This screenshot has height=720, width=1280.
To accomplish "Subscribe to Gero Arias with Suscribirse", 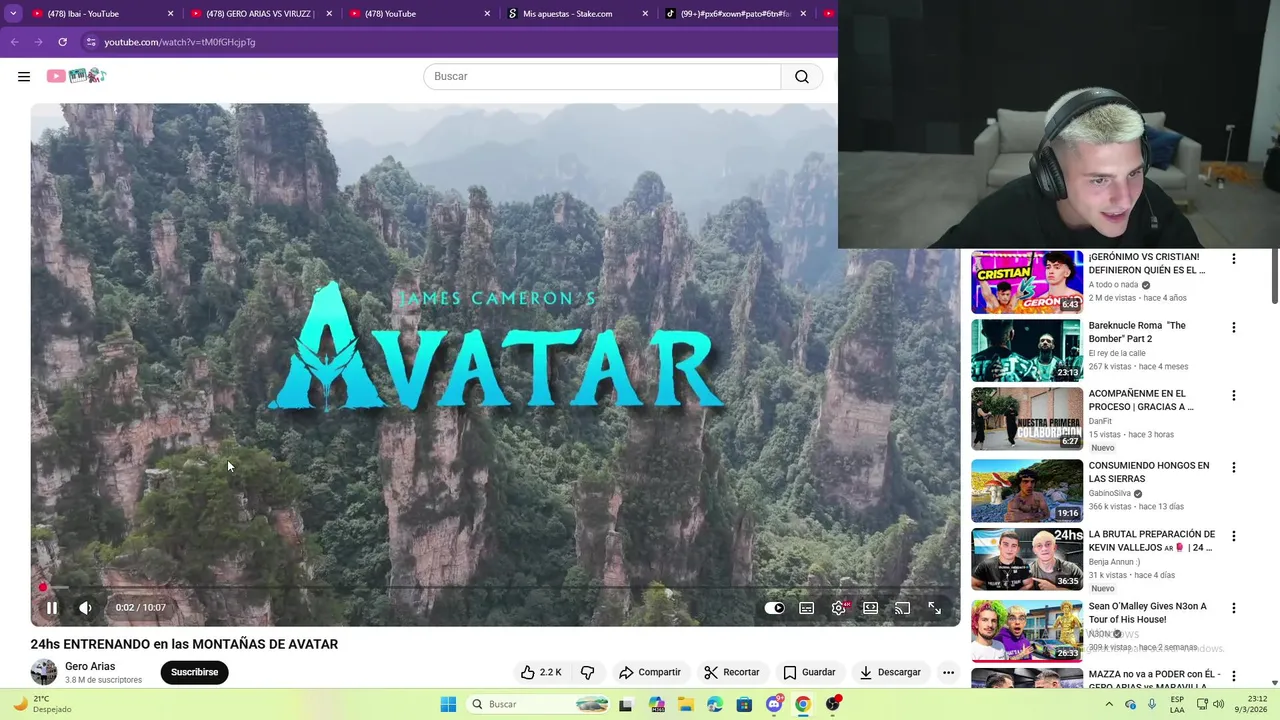I will pyautogui.click(x=194, y=672).
